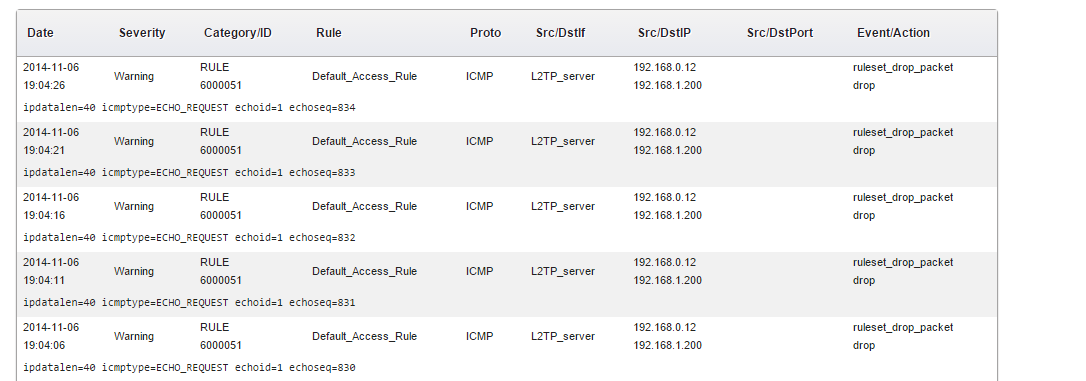
Task: Select the Proto column header
Action: point(485,33)
